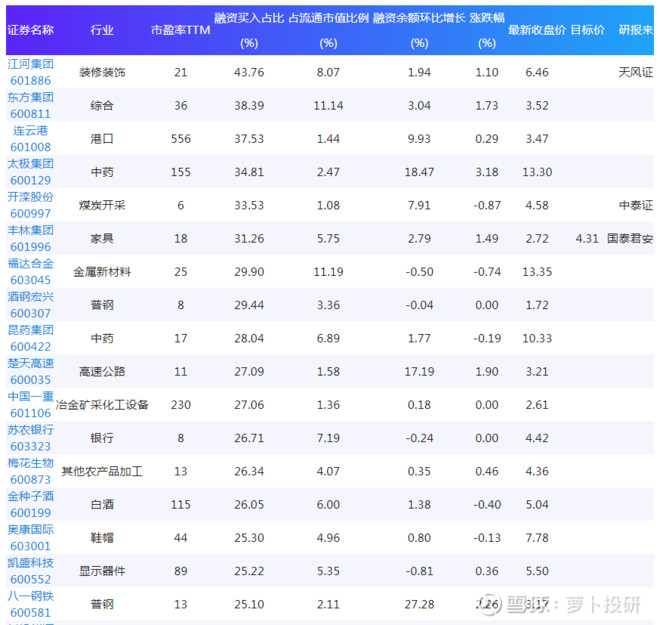Open the 楚天高速 600035 stock link

(x=30, y=371)
